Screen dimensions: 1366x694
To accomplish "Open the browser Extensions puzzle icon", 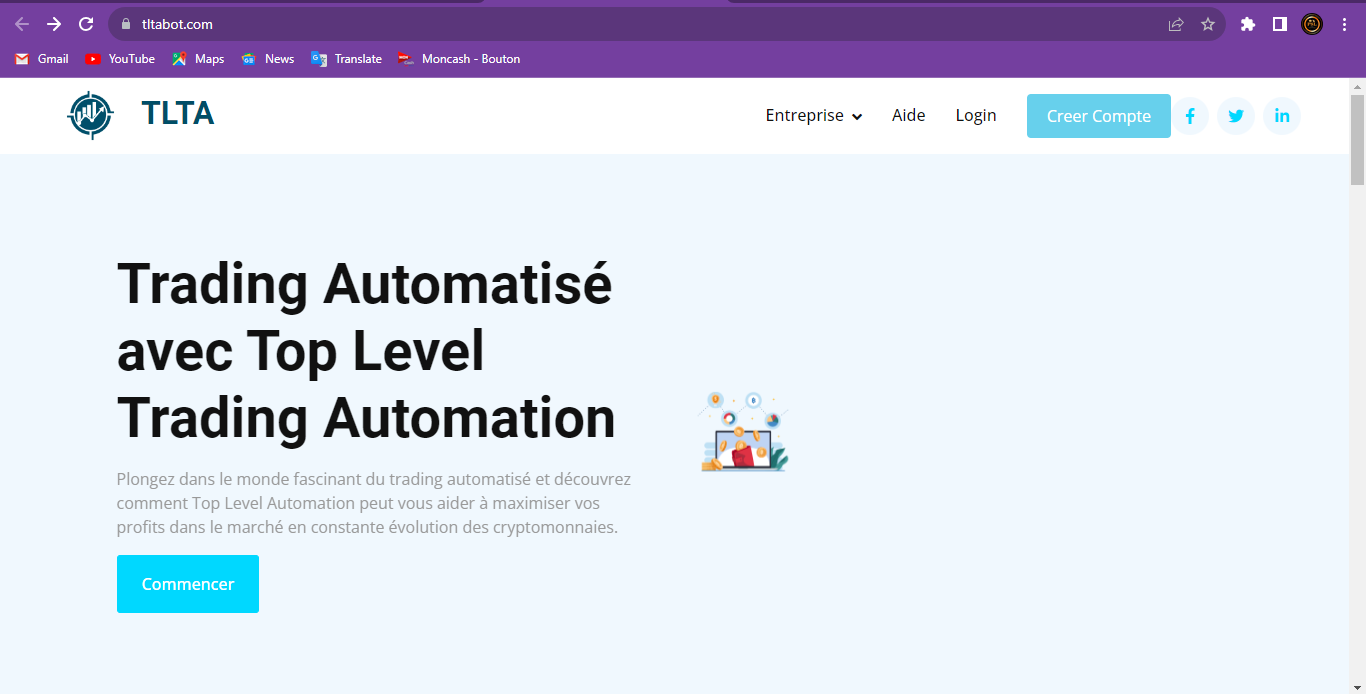I will click(x=1247, y=24).
